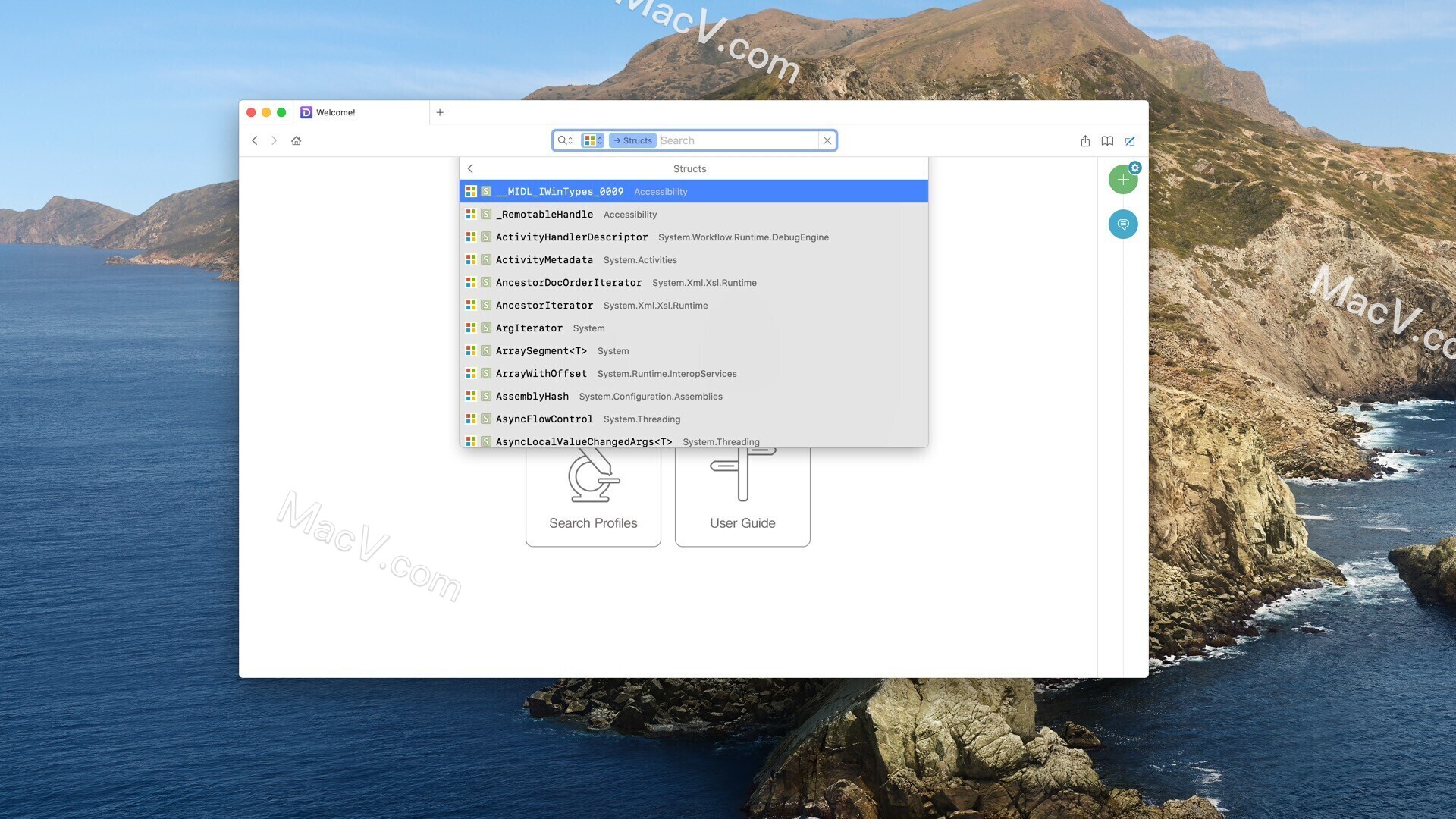Open the Search Profiles card
This screenshot has height=819, width=1456.
(x=593, y=493)
